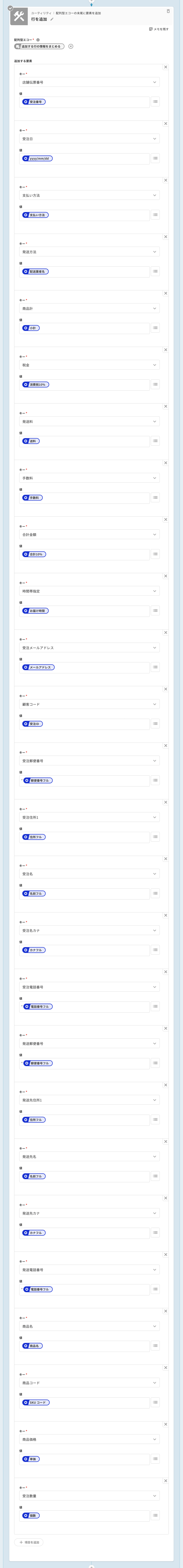Expand the 合計金額 key dropdown
This screenshot has width=183, height=1568.
(x=89, y=534)
